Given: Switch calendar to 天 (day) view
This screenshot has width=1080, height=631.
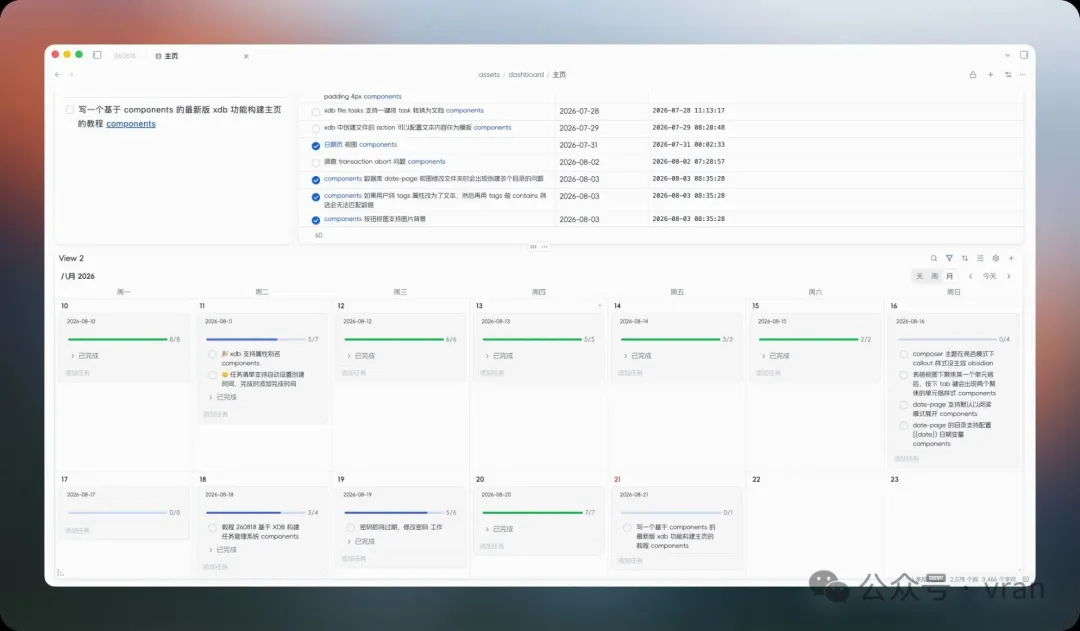Looking at the screenshot, I should point(920,276).
